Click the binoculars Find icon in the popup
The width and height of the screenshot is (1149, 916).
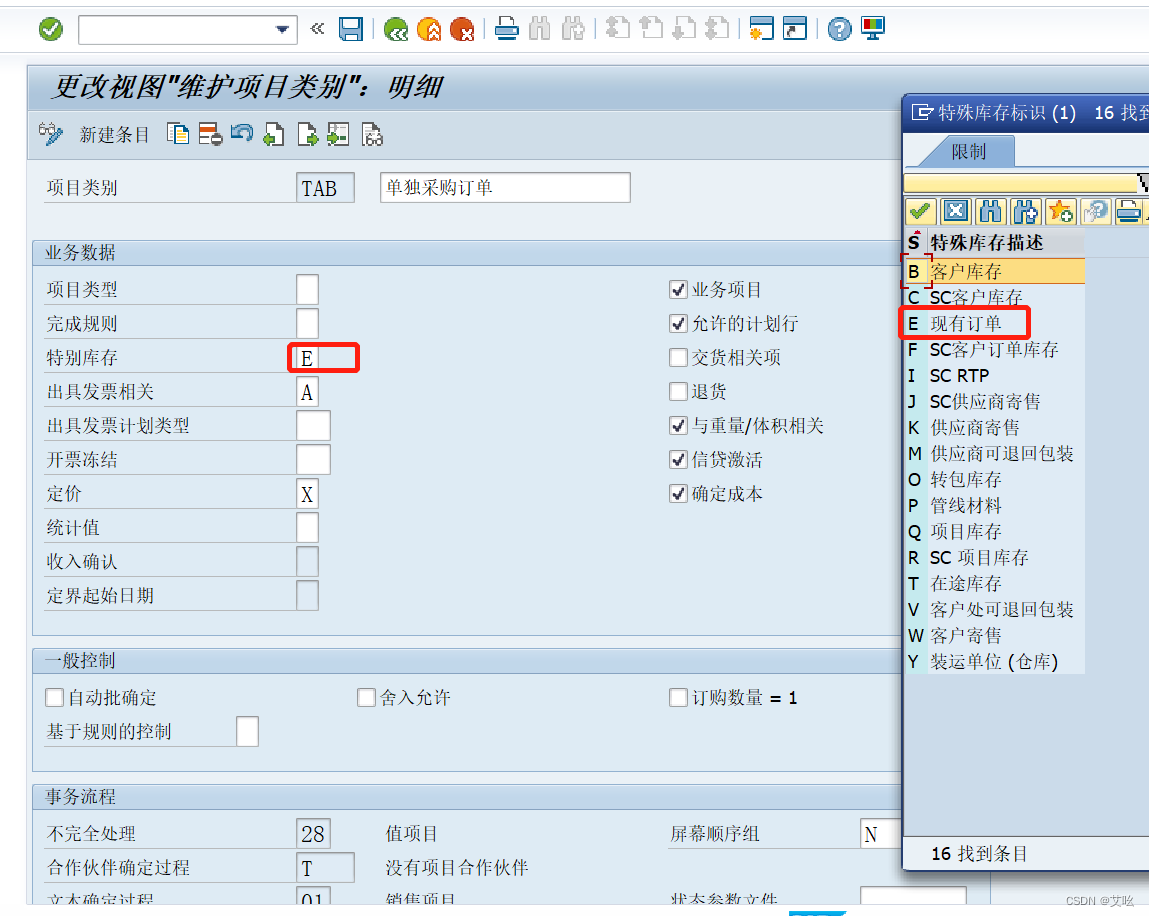pos(989,211)
